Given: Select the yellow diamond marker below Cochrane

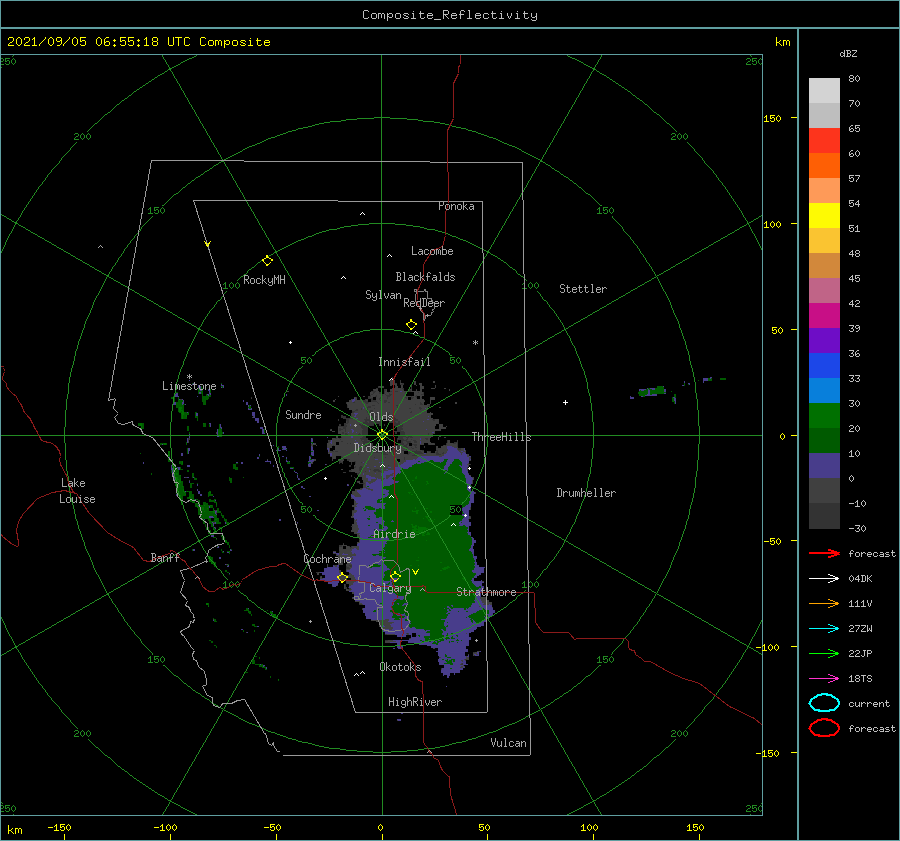Looking at the screenshot, I should point(342,577).
